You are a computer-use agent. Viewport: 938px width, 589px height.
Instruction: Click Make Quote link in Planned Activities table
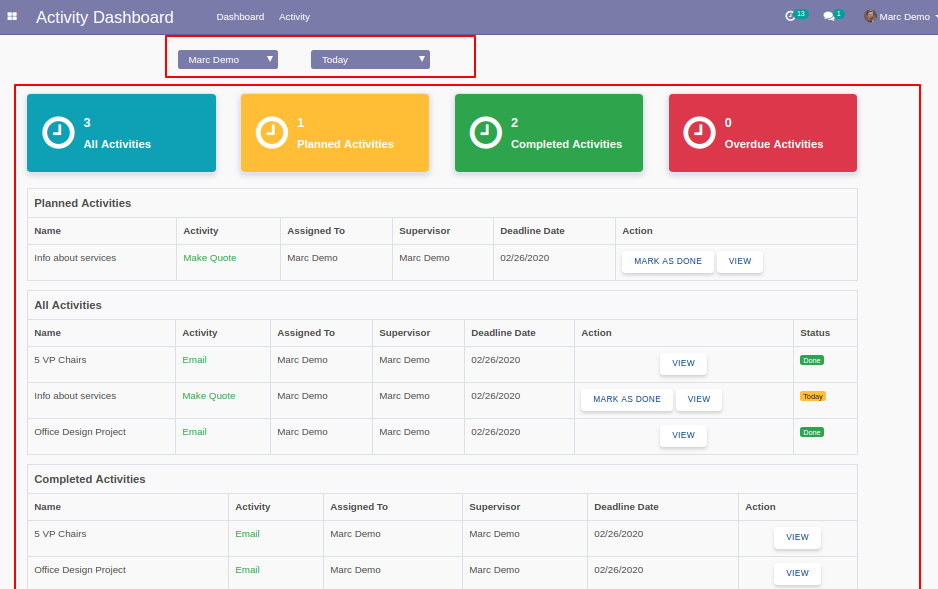click(x=209, y=258)
